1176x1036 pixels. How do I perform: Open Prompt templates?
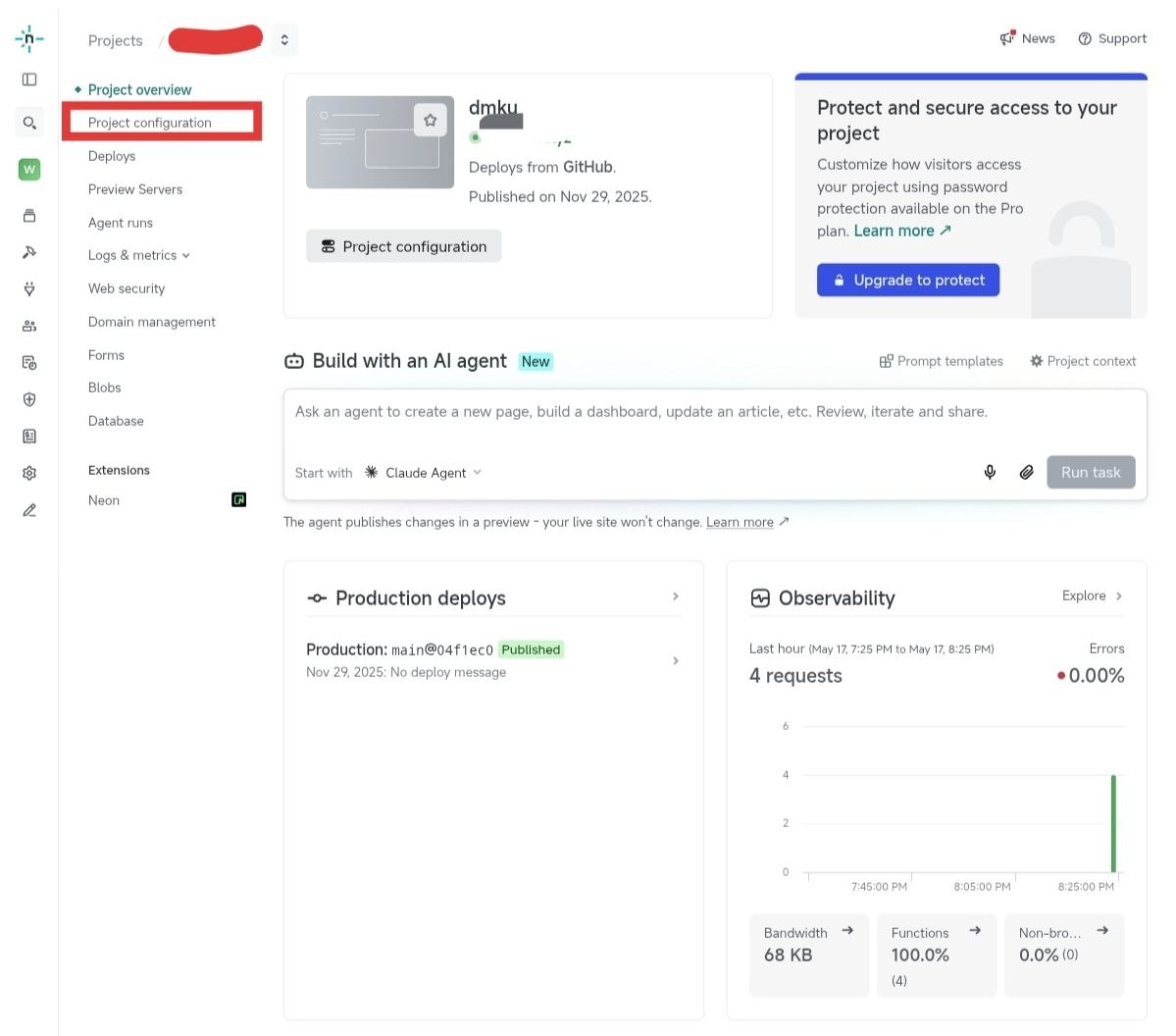point(941,361)
